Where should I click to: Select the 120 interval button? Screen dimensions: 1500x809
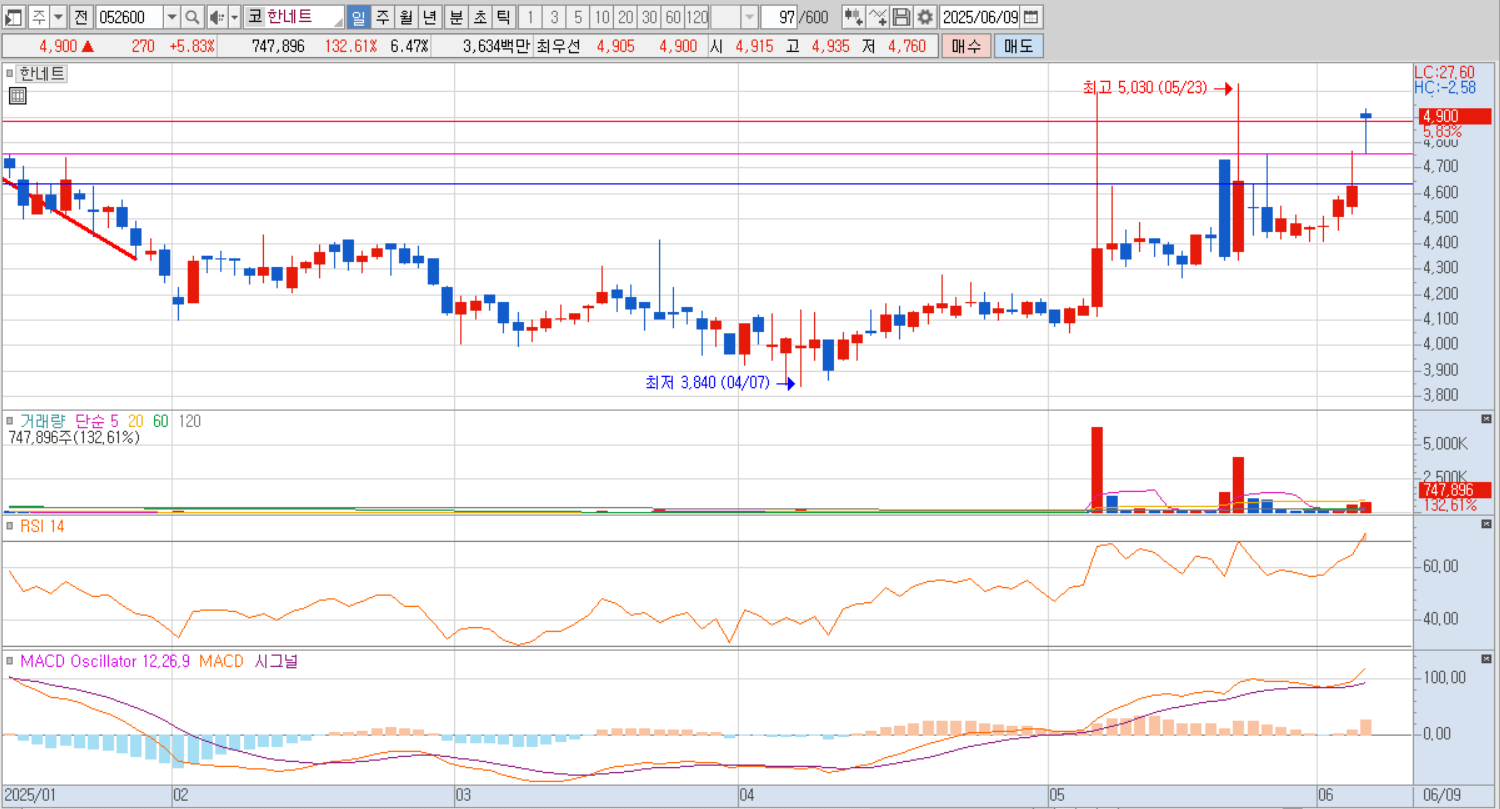click(698, 17)
